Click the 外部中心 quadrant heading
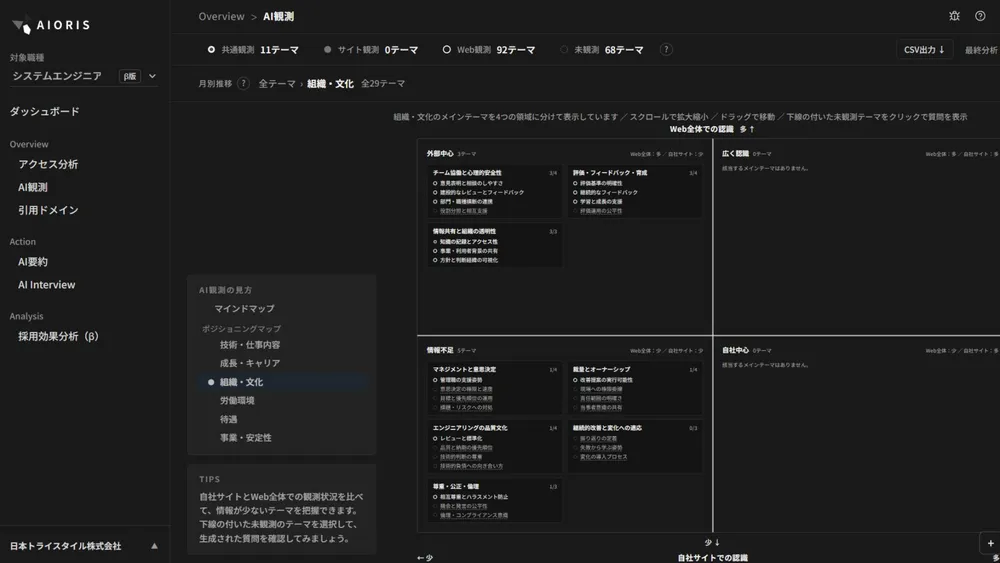Viewport: 1000px width, 563px height. coord(440,154)
